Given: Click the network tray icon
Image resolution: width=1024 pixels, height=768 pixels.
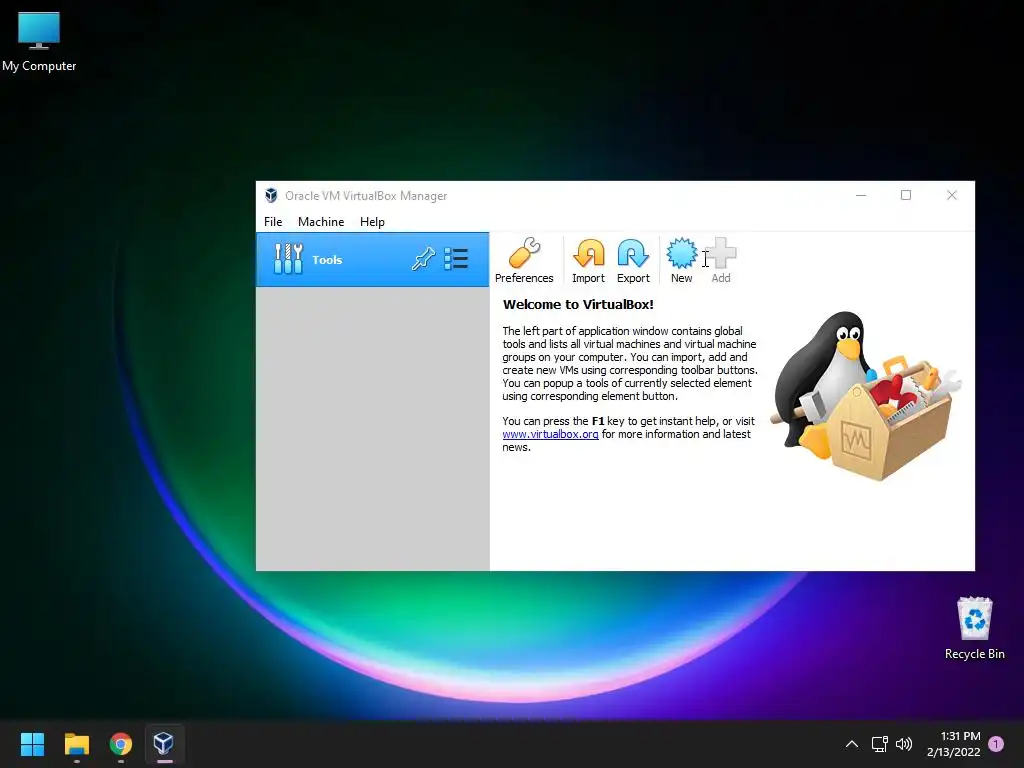Looking at the screenshot, I should 880,744.
